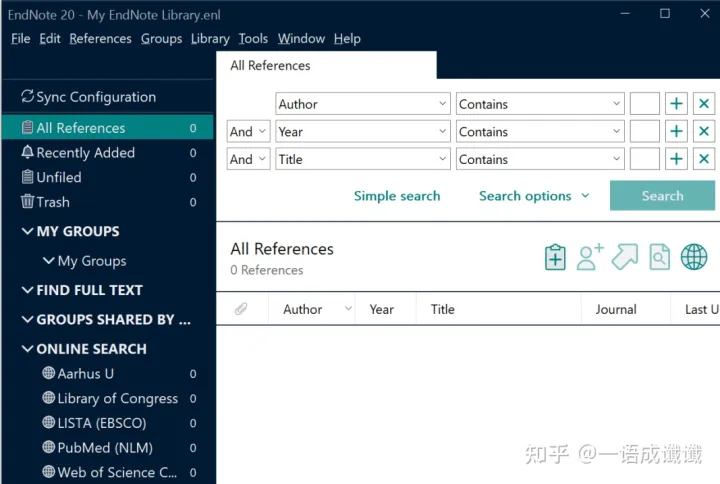Image resolution: width=720 pixels, height=484 pixels.
Task: Open the Window menu
Action: pyautogui.click(x=301, y=39)
